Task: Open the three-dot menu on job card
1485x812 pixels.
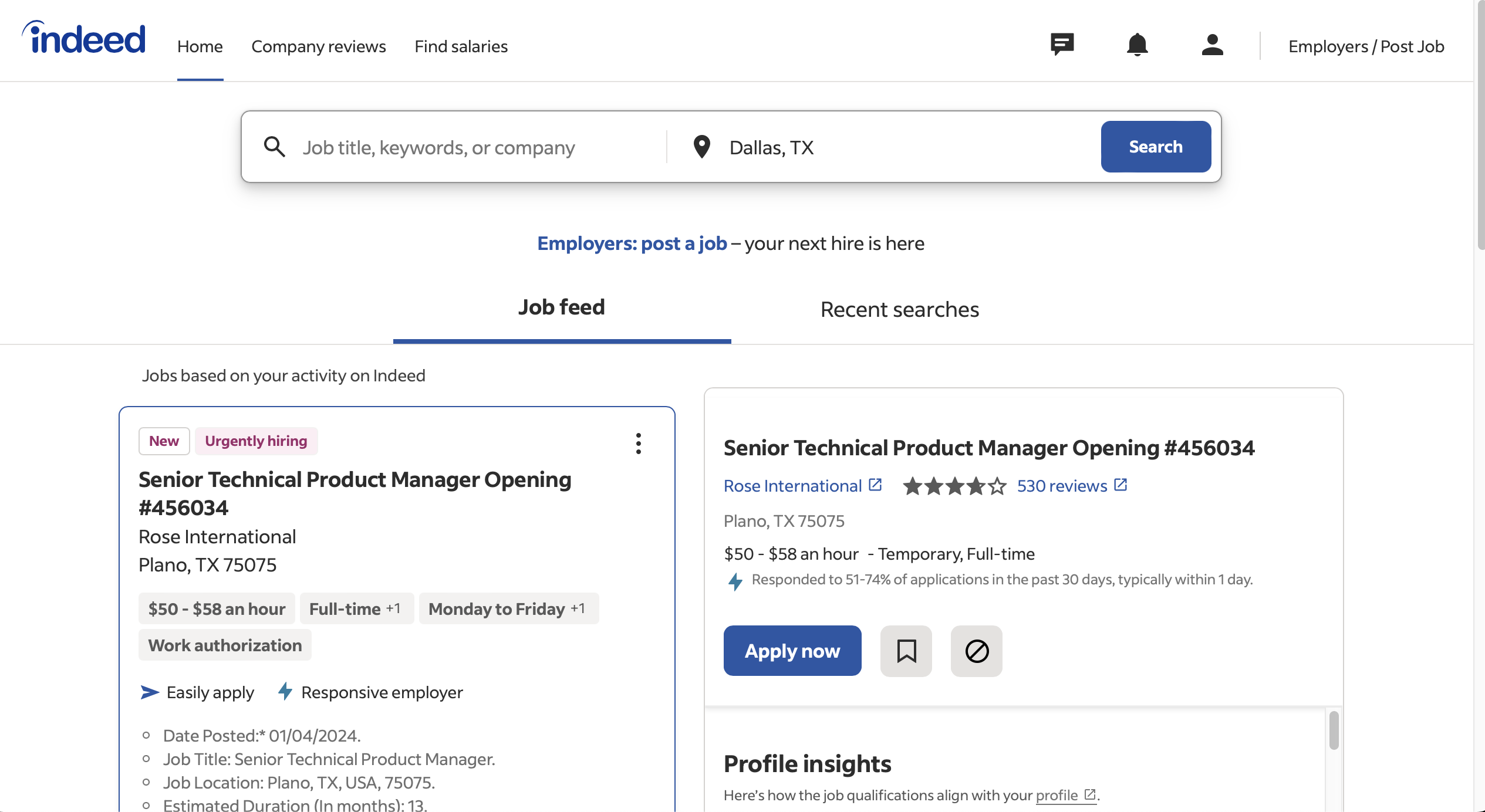Action: (639, 444)
